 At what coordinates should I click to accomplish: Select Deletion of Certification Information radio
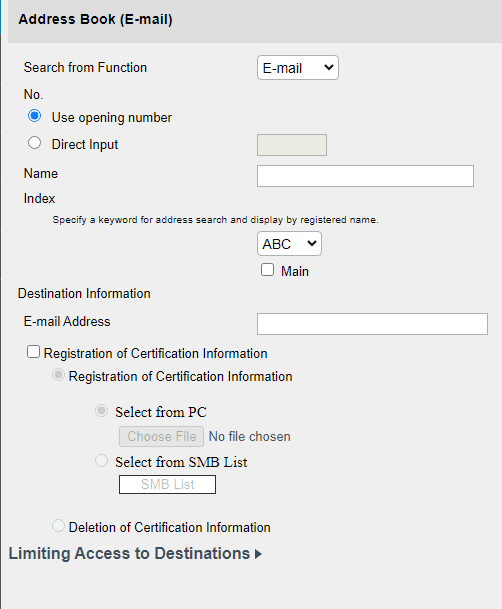click(58, 526)
